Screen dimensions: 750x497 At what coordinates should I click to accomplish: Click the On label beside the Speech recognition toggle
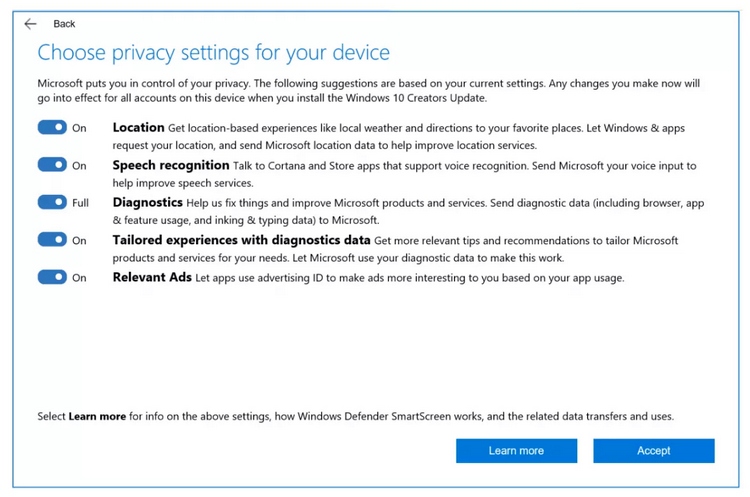(x=80, y=165)
